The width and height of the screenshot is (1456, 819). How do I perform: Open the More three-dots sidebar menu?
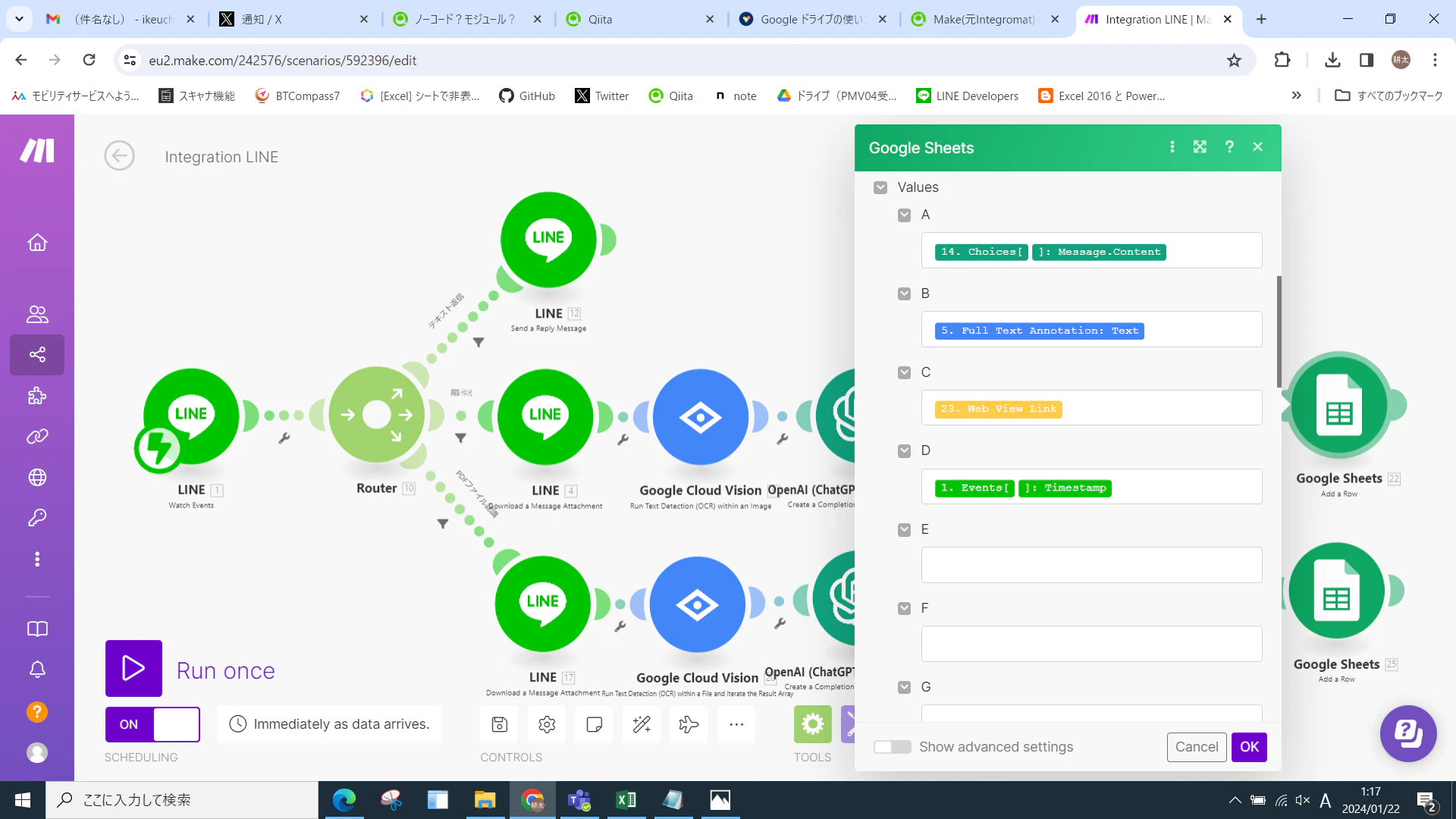point(37,559)
